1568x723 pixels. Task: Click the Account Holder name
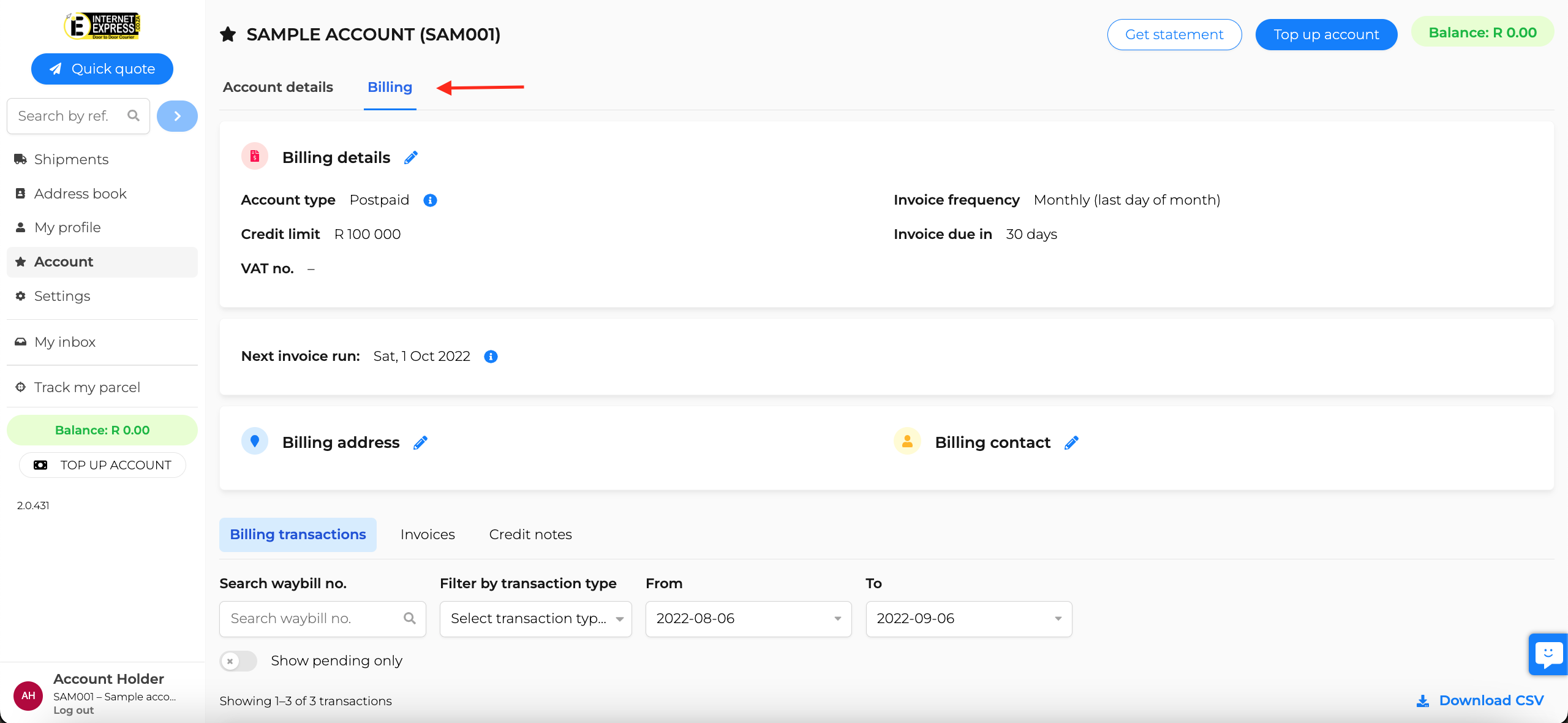[108, 679]
